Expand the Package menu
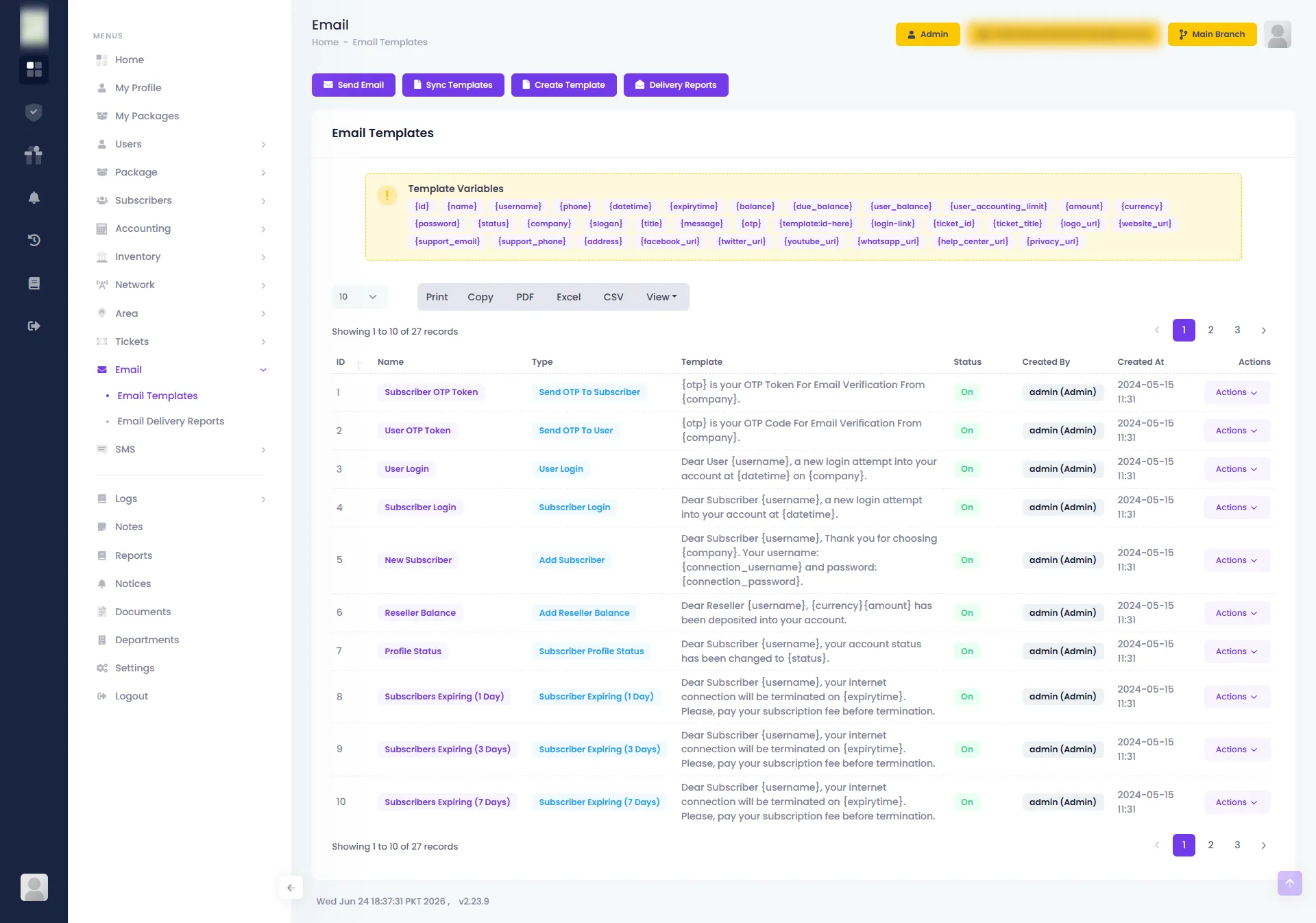 [180, 172]
